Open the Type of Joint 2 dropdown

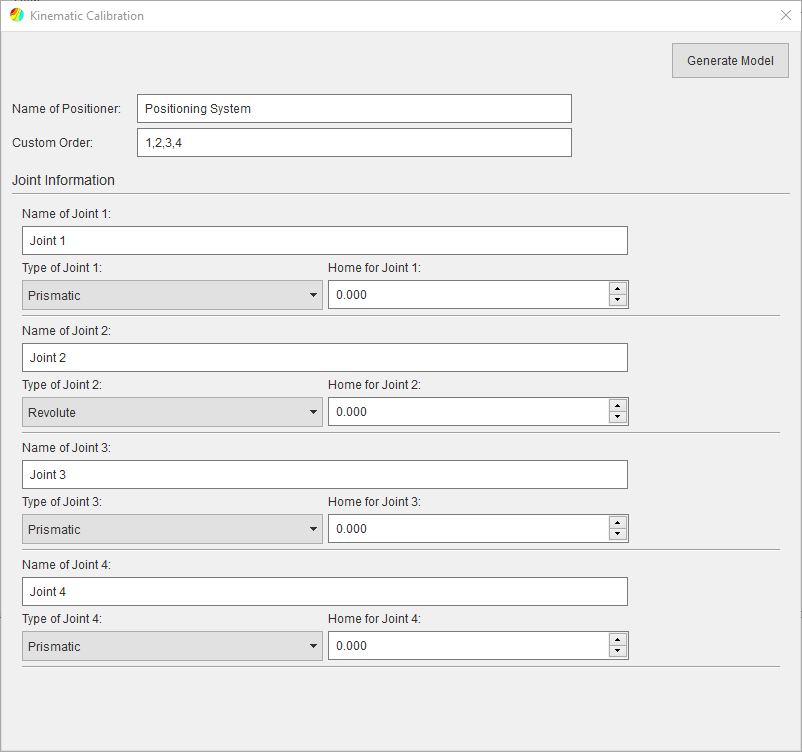172,412
